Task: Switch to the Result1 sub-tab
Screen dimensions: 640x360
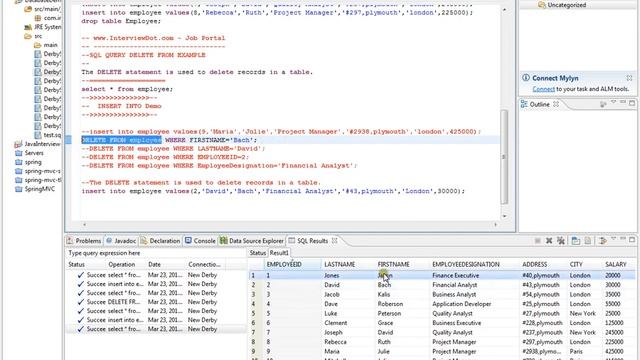Action: pyautogui.click(x=279, y=253)
